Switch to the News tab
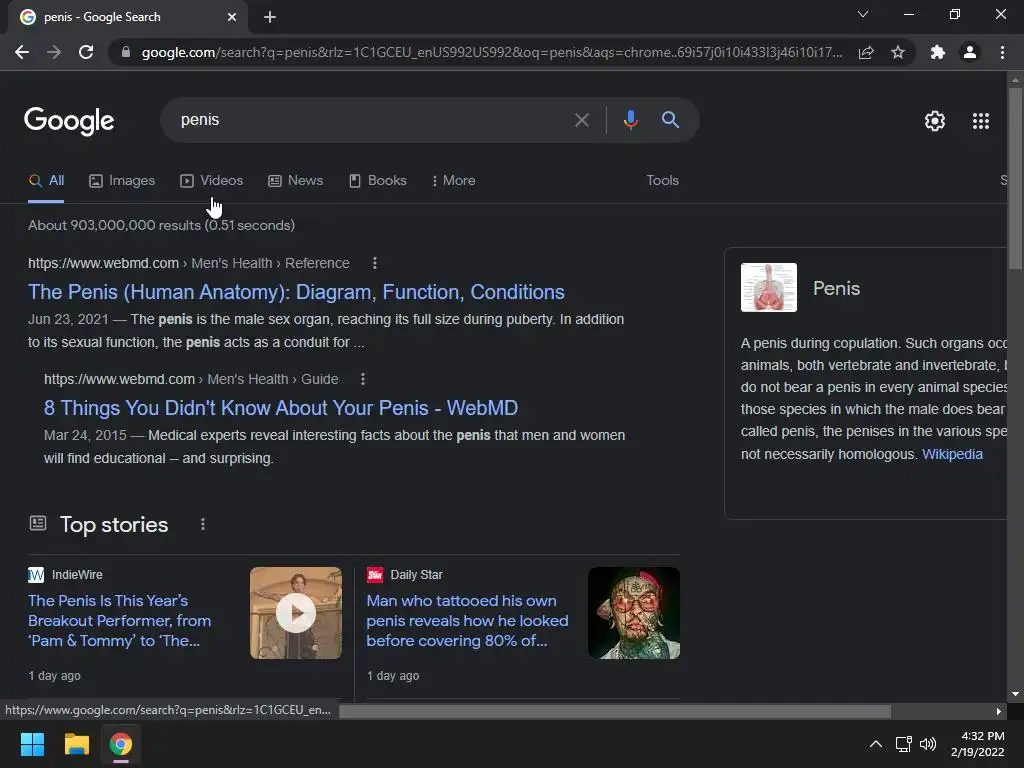The width and height of the screenshot is (1024, 768). (296, 181)
